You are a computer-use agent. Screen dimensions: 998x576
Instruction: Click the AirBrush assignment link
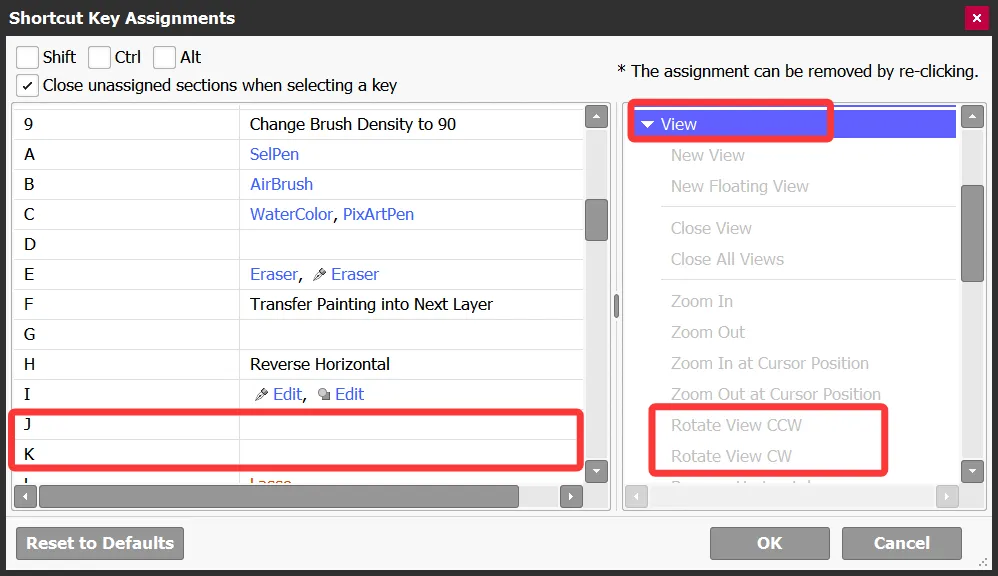pos(281,185)
